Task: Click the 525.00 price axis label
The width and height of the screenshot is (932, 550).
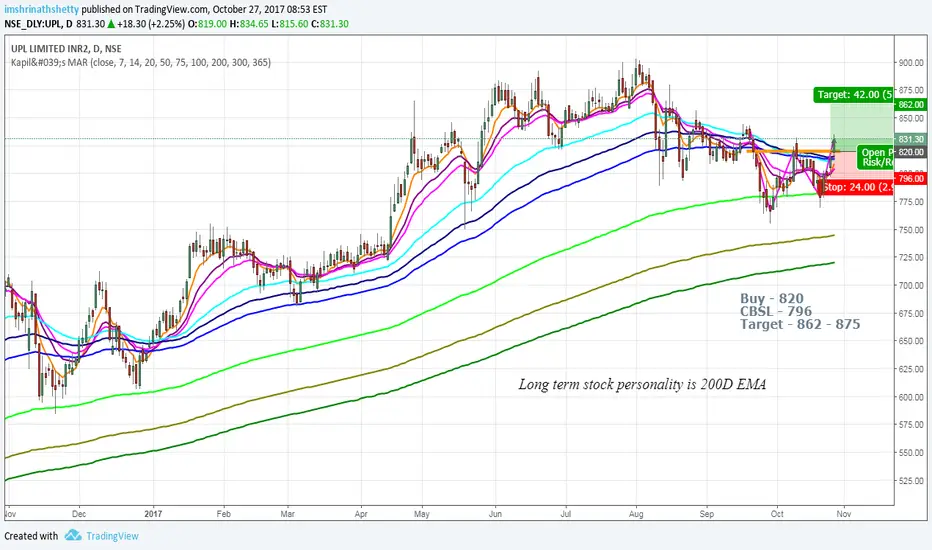Action: [x=911, y=481]
